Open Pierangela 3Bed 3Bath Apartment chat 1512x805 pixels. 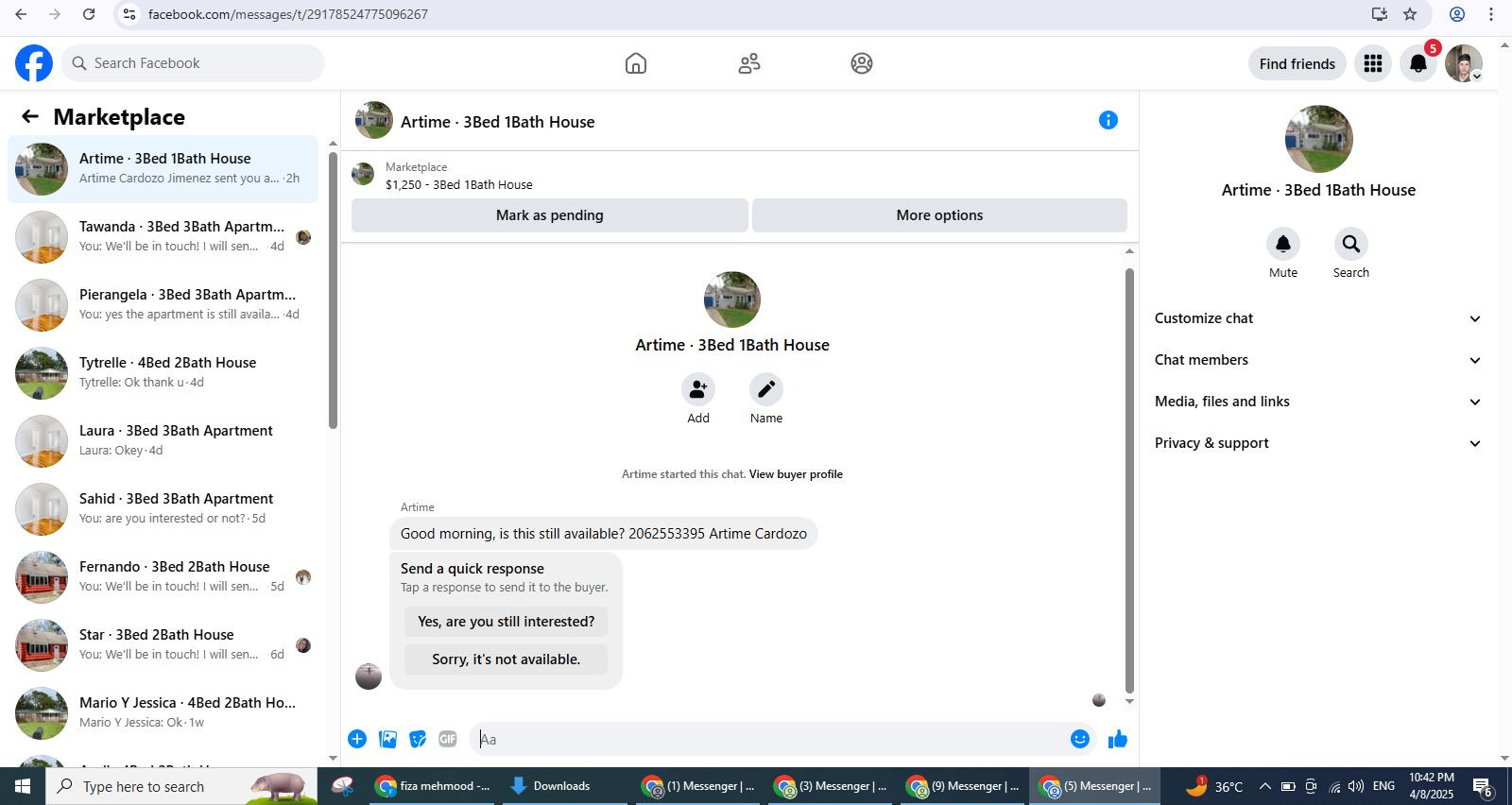pos(163,305)
